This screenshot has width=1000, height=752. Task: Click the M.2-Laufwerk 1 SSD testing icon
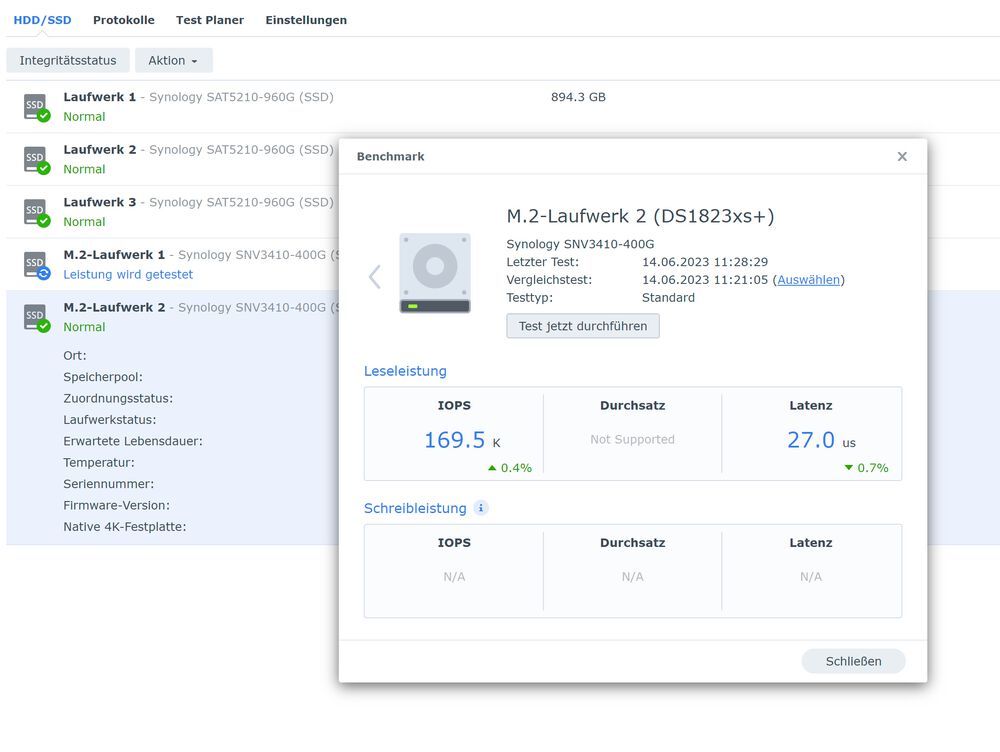(x=37, y=265)
